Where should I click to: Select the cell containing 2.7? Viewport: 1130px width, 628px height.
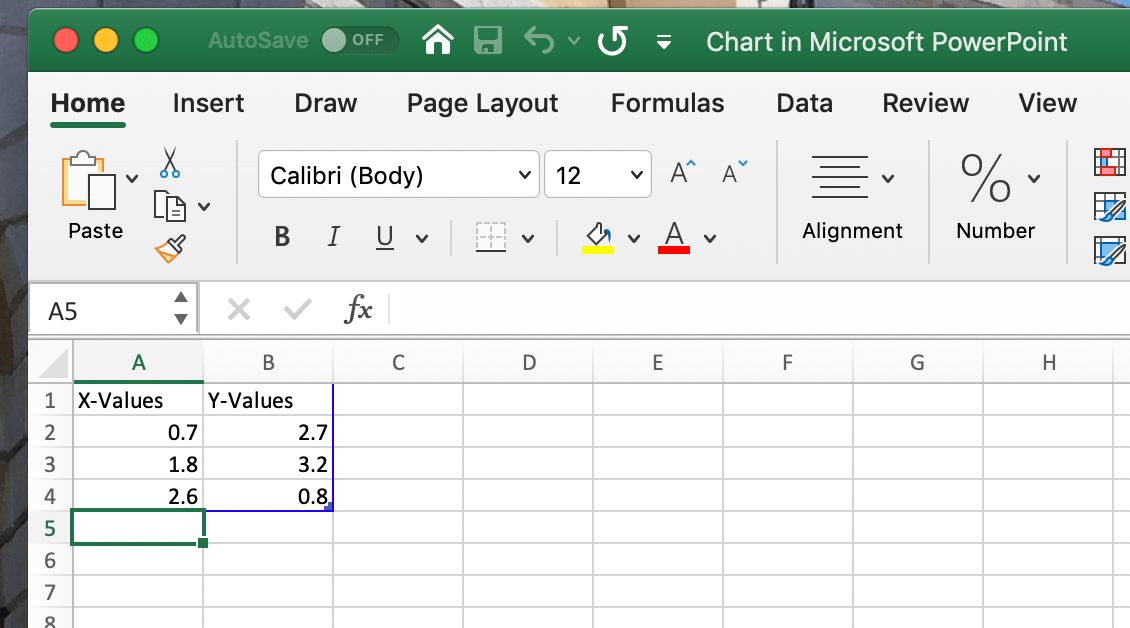[270, 432]
